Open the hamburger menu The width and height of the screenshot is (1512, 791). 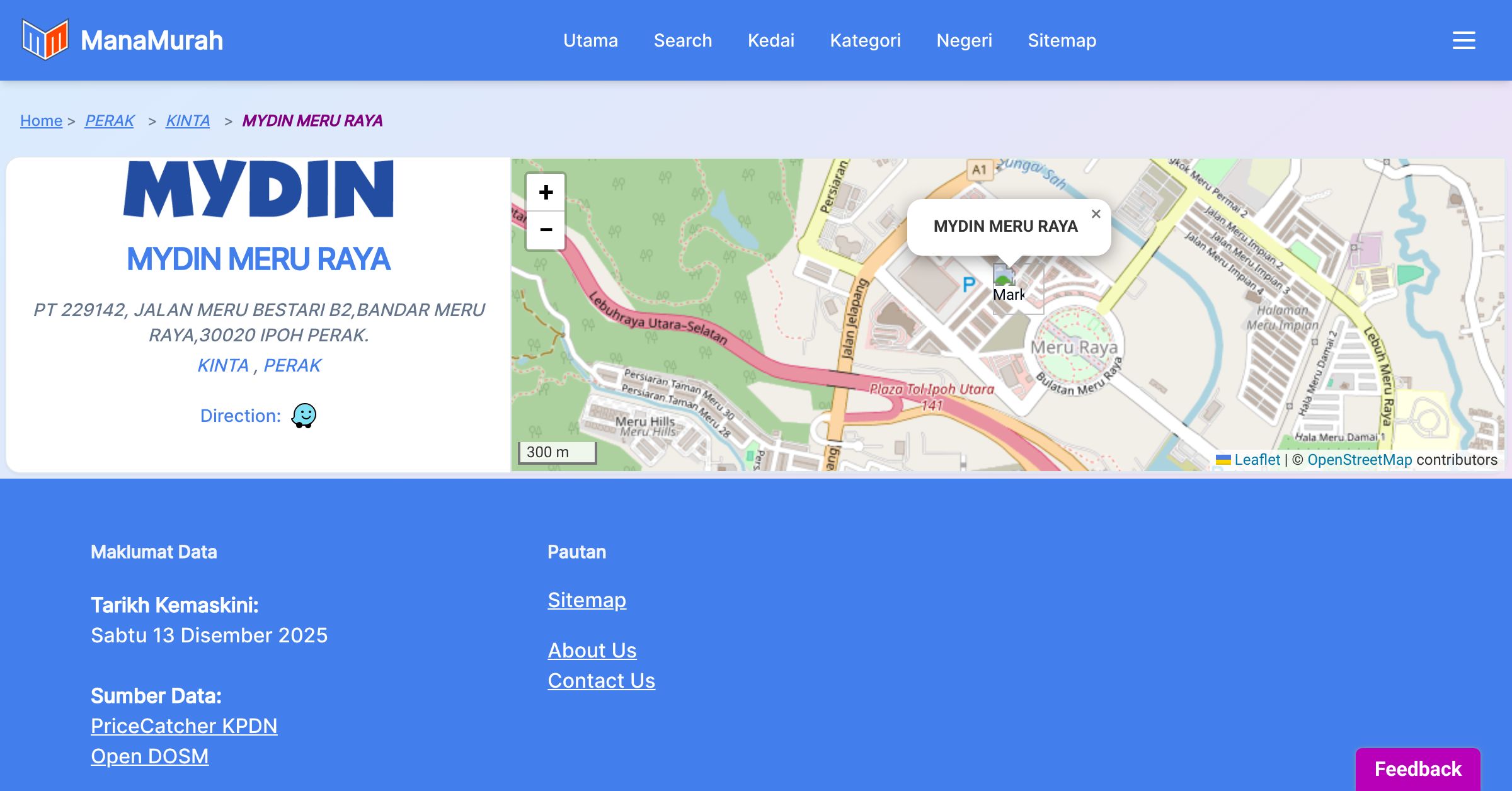1463,40
